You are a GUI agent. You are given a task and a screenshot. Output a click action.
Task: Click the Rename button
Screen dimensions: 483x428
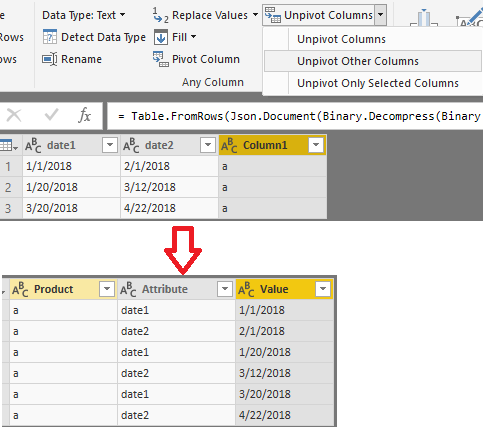(x=72, y=59)
